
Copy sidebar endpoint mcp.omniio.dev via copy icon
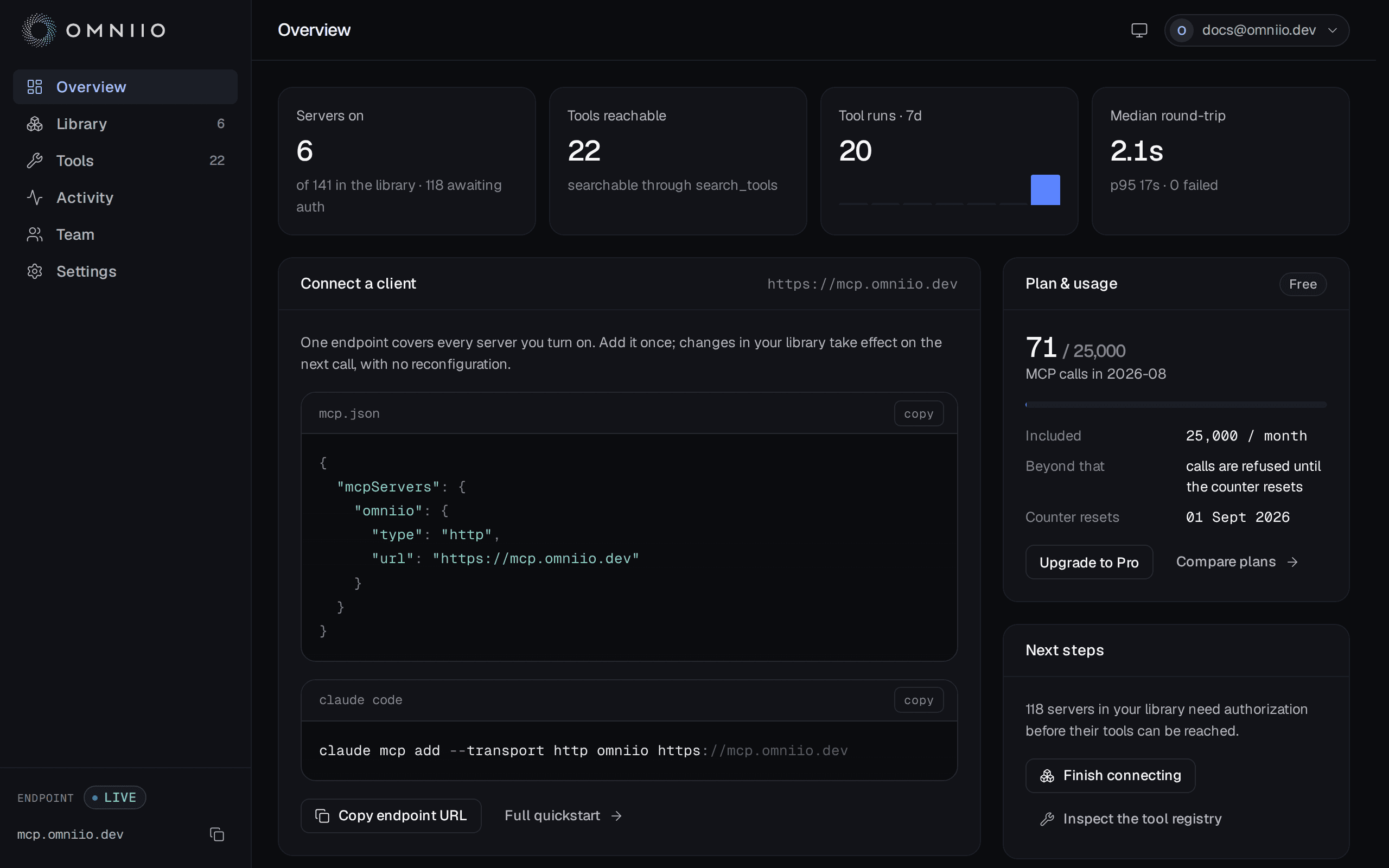[217, 834]
